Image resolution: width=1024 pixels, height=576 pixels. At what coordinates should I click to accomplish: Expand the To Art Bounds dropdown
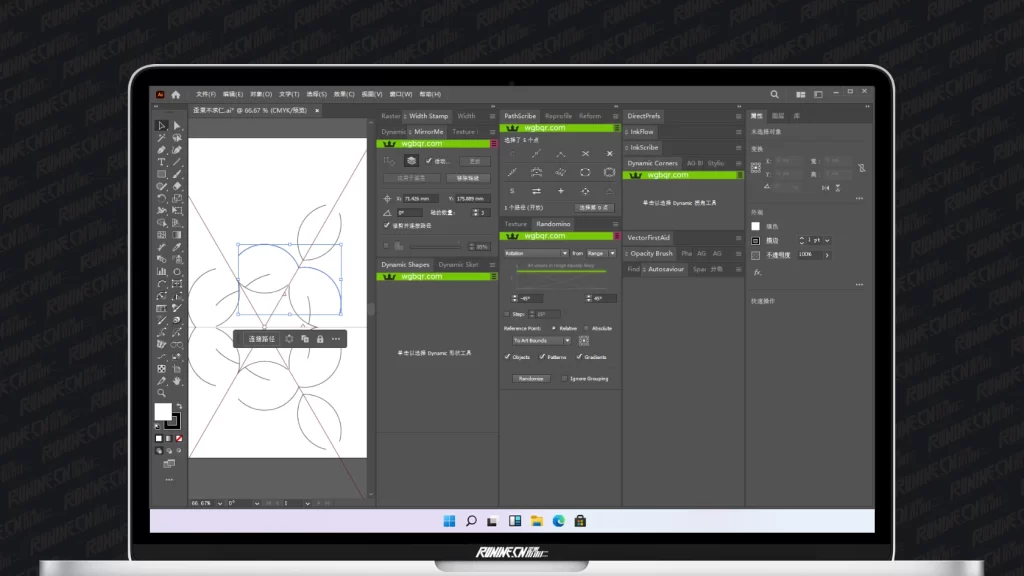coord(541,340)
